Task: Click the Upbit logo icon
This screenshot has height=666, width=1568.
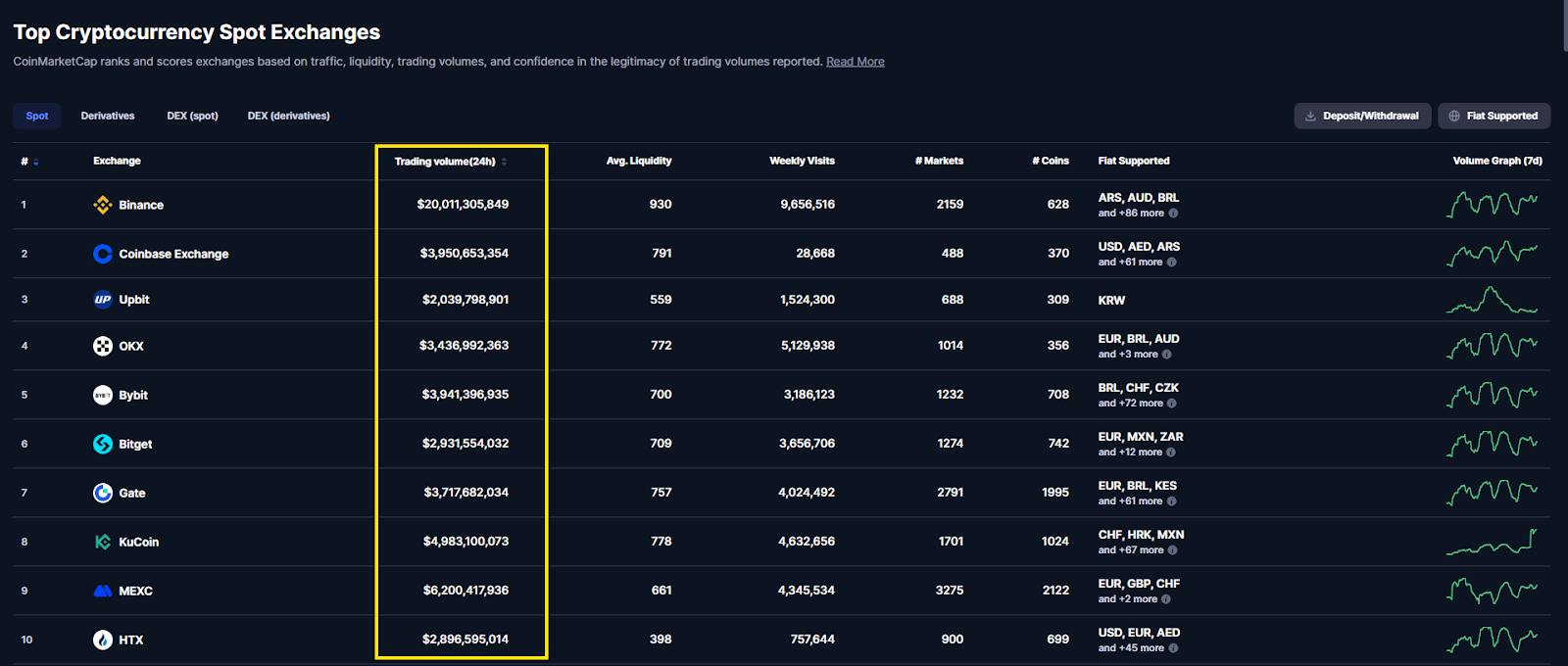Action: pos(103,300)
